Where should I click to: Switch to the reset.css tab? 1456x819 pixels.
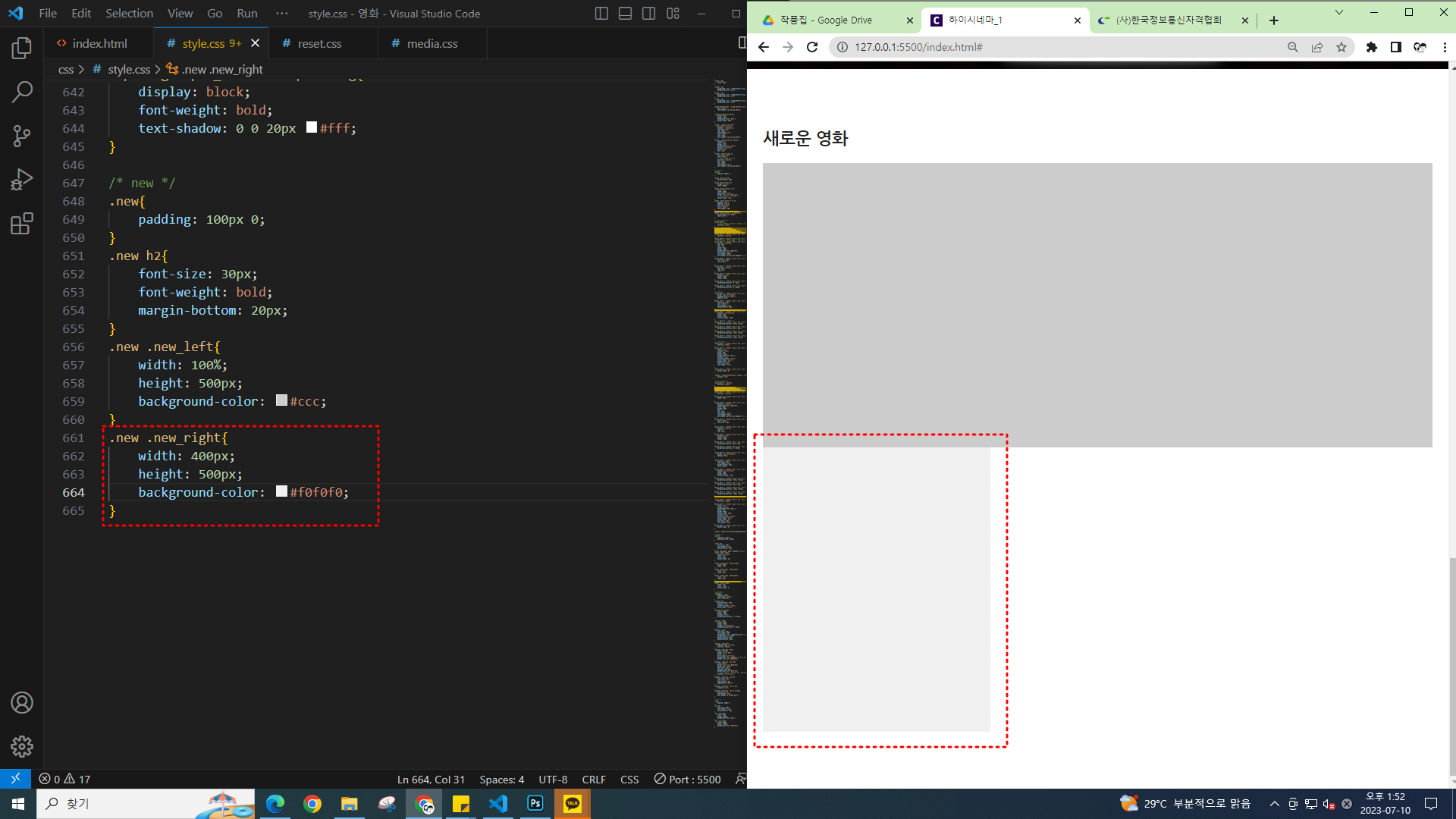318,44
